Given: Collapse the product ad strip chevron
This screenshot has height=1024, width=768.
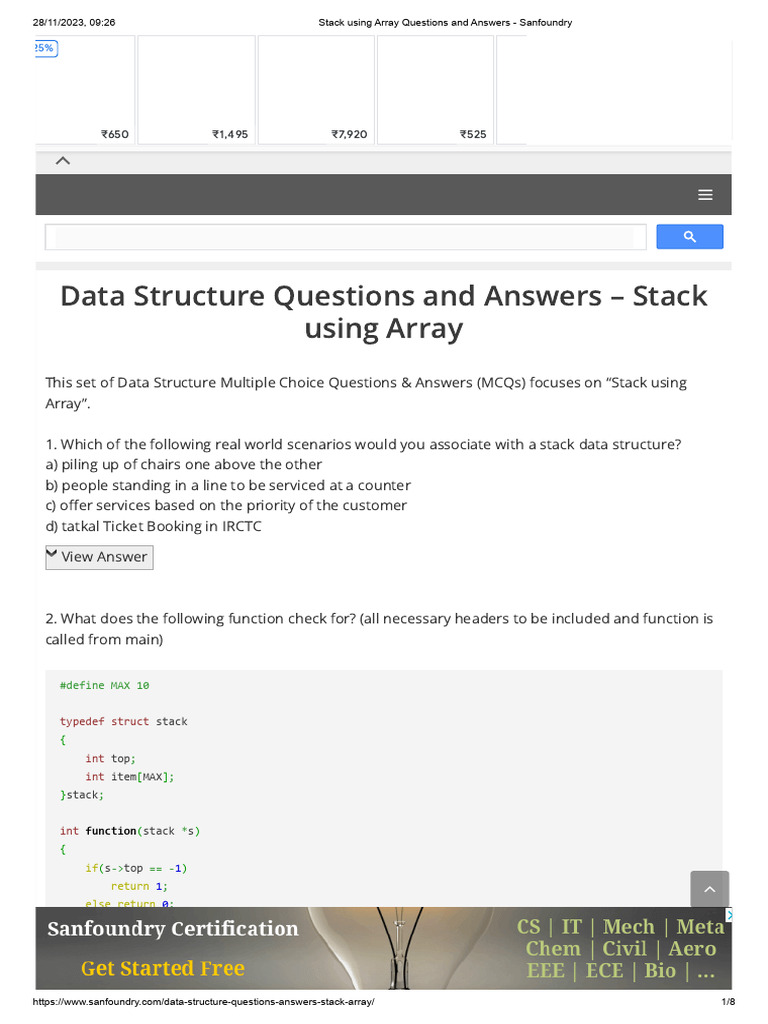Looking at the screenshot, I should tap(62, 160).
